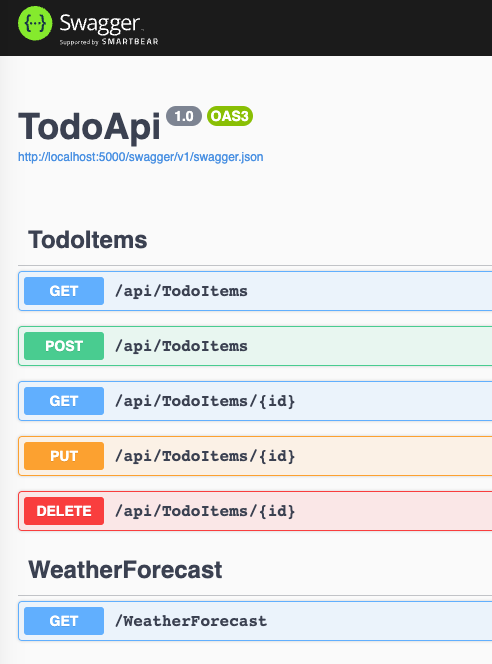Click the red DELETE method badge
The width and height of the screenshot is (492, 664).
[64, 511]
